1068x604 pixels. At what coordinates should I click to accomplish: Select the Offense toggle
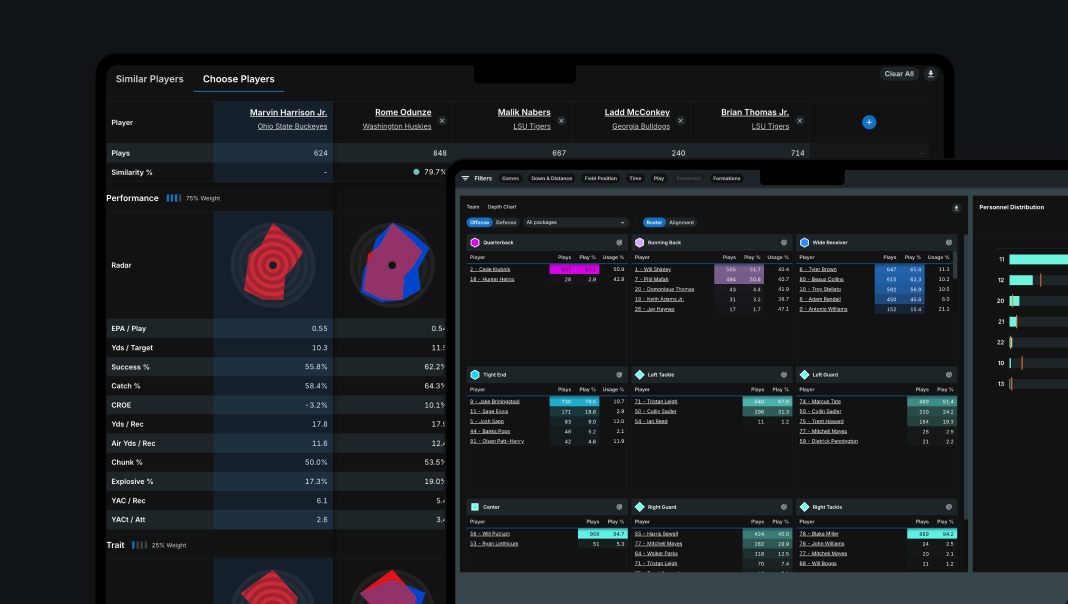tap(478, 222)
